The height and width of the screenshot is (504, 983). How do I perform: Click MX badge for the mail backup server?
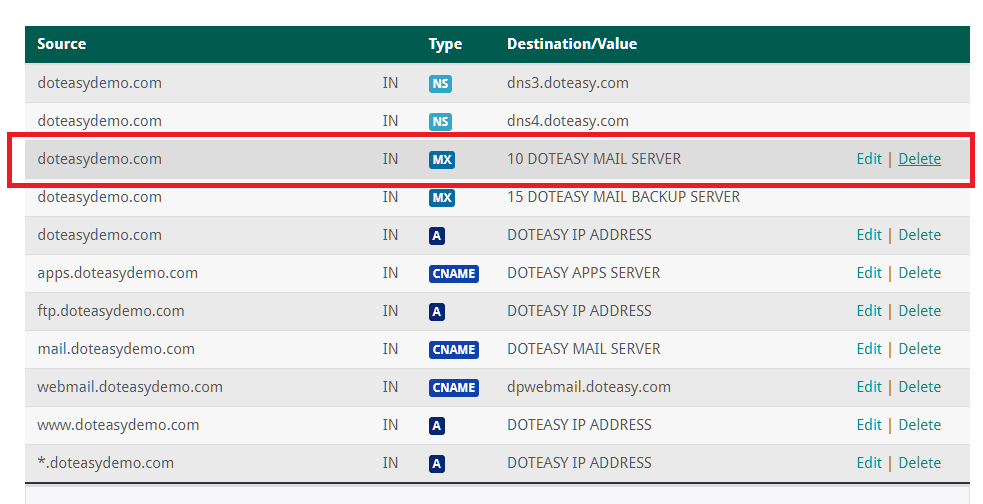[x=441, y=198]
